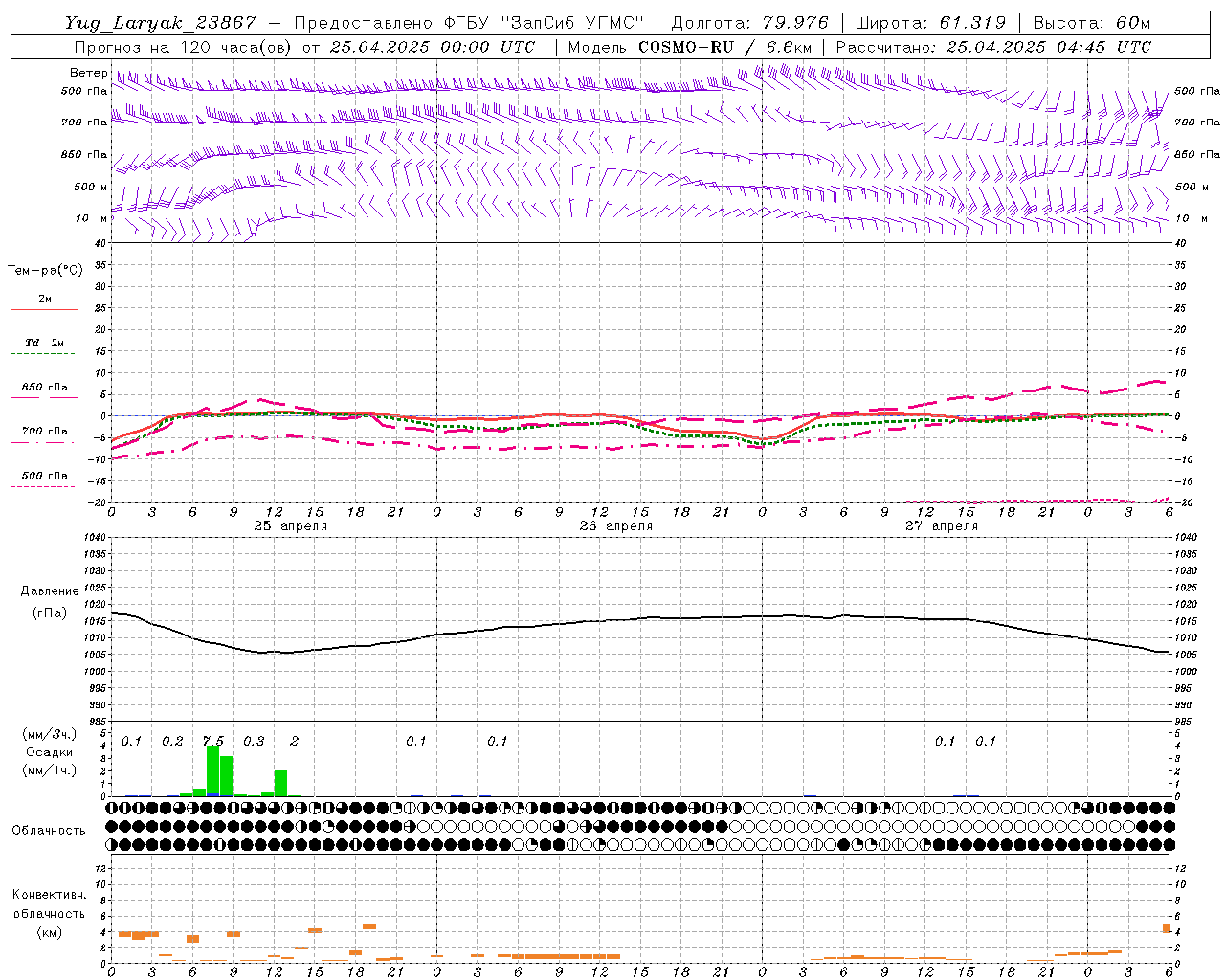Click the tallest green precipitation bar
This screenshot has height=980, width=1225.
(212, 770)
